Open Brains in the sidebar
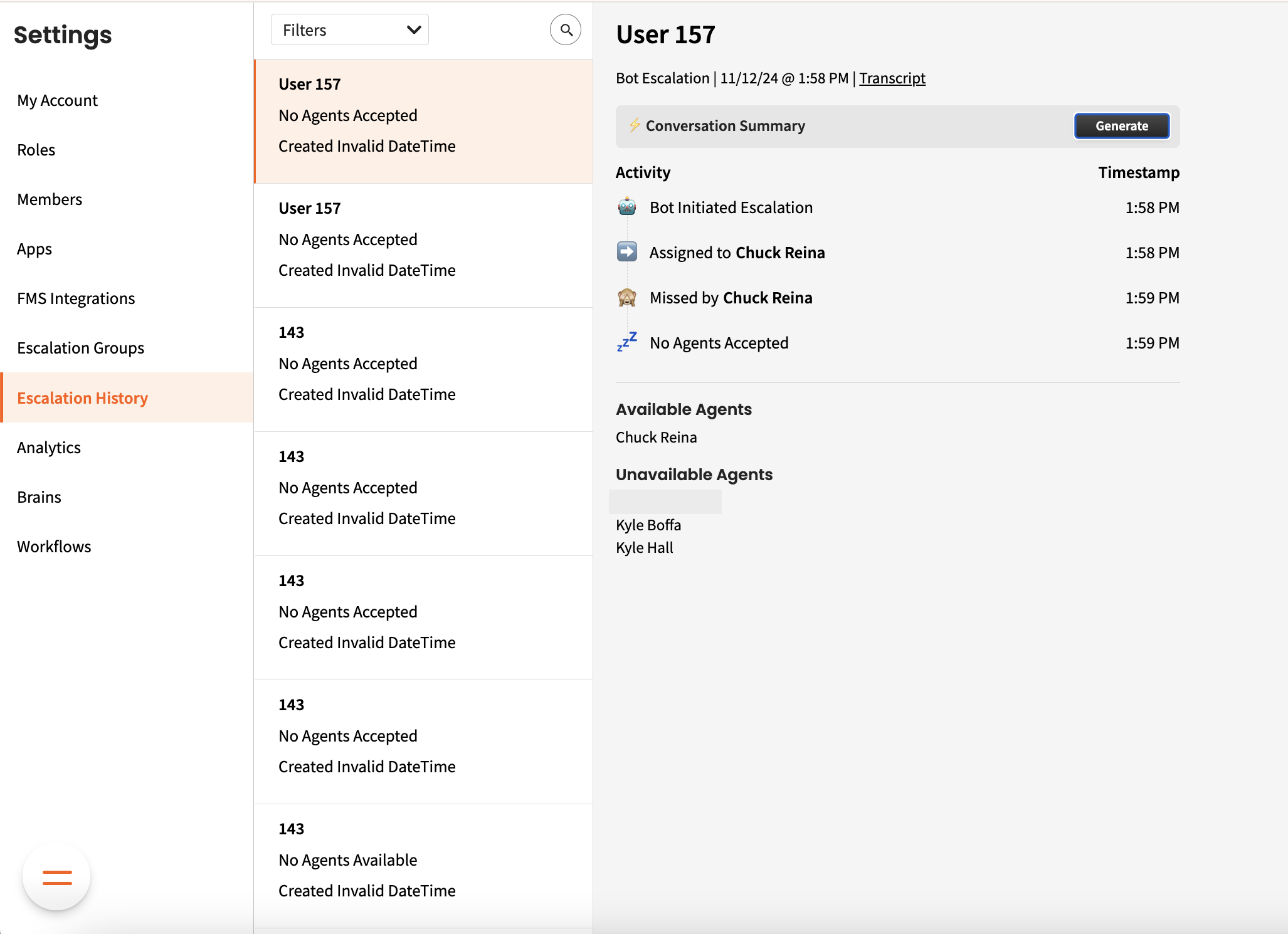The width and height of the screenshot is (1288, 934). point(40,497)
